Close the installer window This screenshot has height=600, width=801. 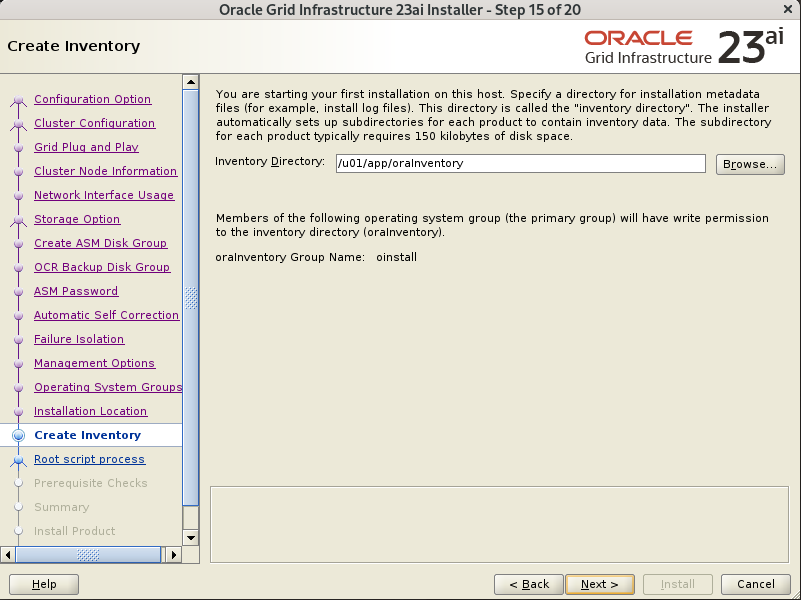(x=788, y=9)
